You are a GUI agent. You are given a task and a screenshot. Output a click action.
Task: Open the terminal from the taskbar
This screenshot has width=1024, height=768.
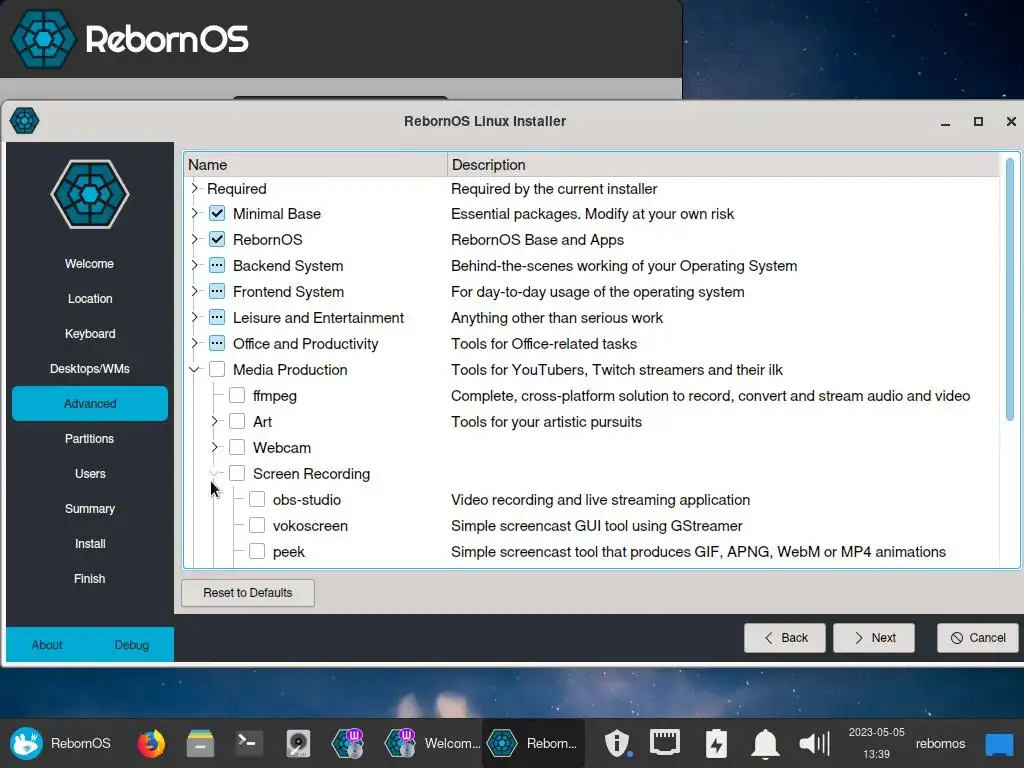pyautogui.click(x=249, y=743)
